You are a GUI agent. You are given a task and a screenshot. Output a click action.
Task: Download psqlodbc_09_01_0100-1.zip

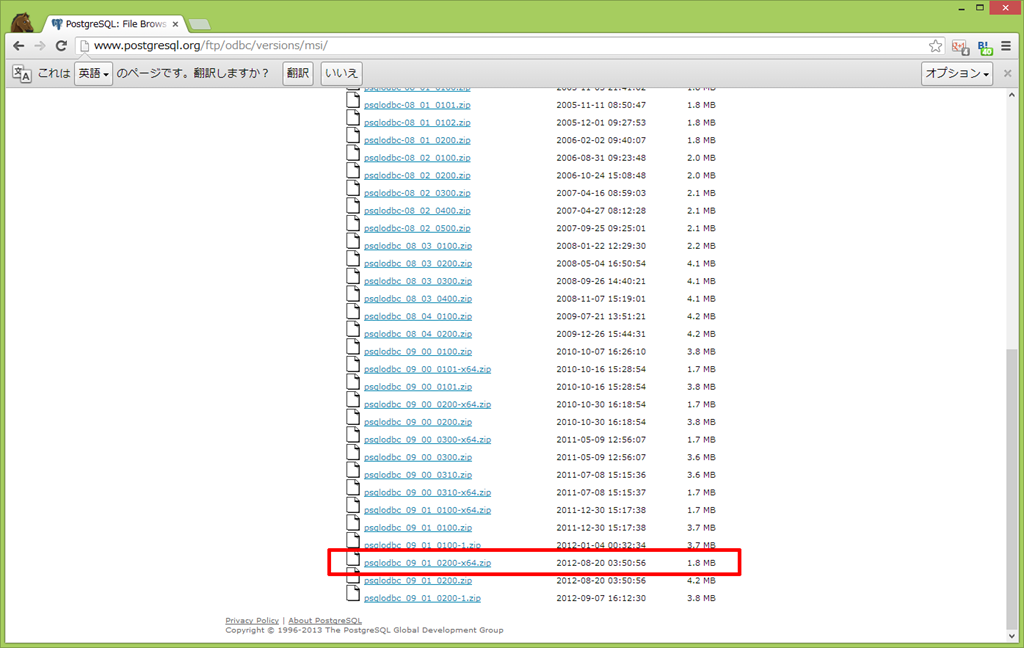[x=423, y=545]
